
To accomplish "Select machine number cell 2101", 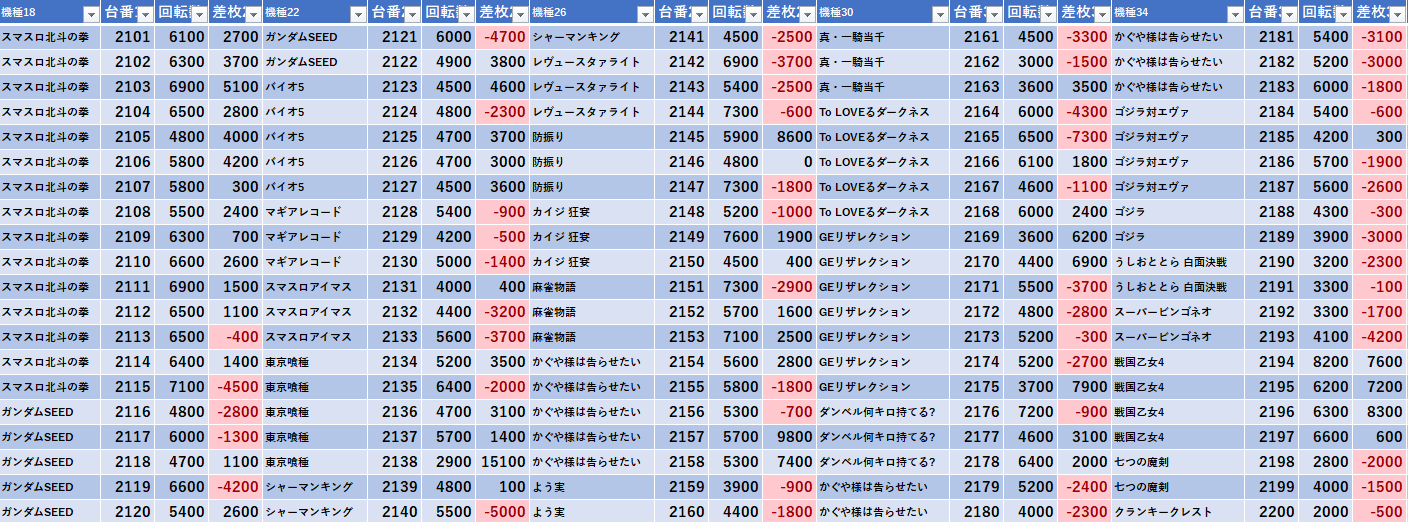I will (128, 37).
